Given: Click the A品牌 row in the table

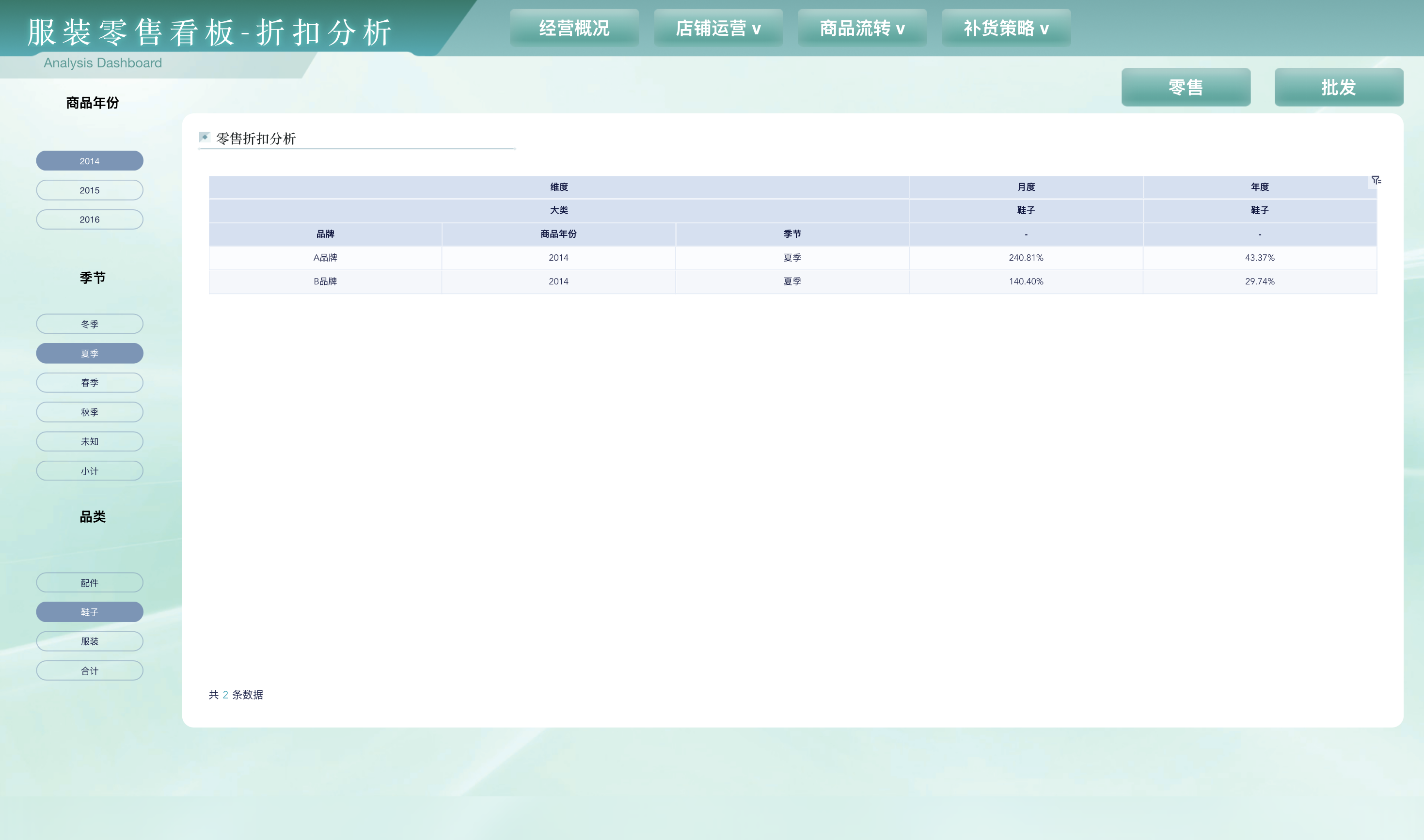Looking at the screenshot, I should 324,258.
